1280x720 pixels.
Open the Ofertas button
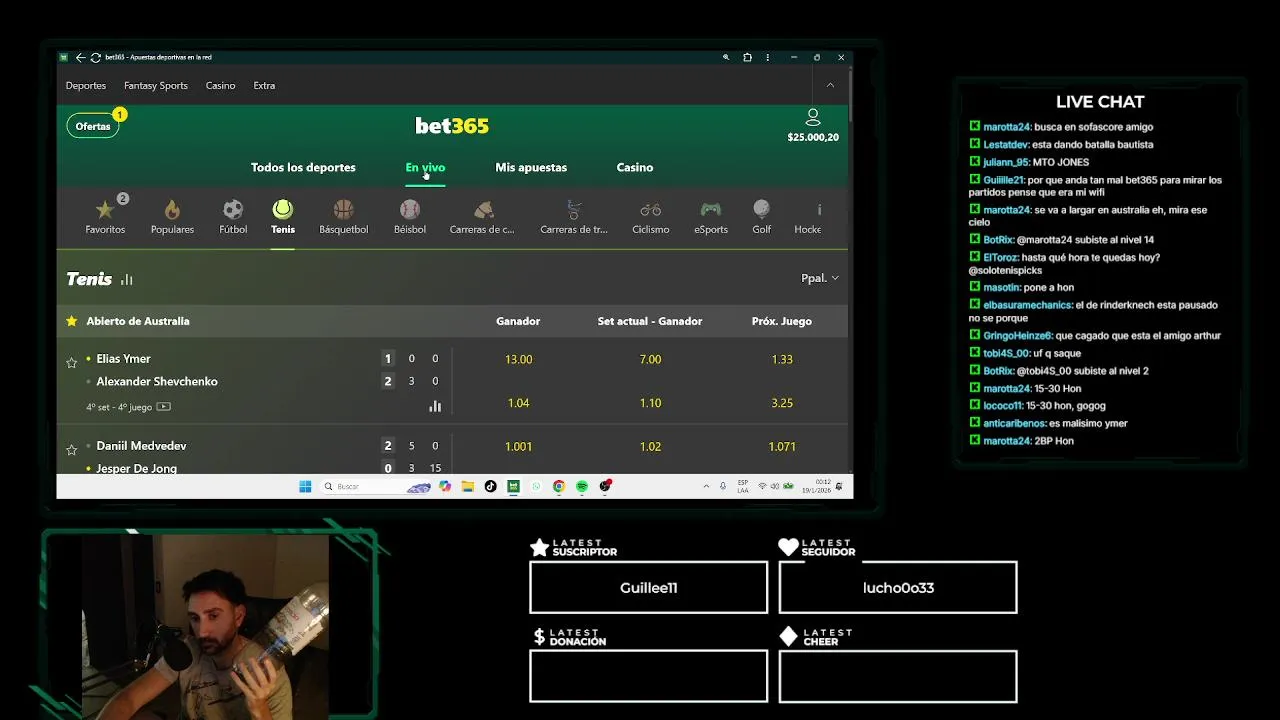(93, 126)
